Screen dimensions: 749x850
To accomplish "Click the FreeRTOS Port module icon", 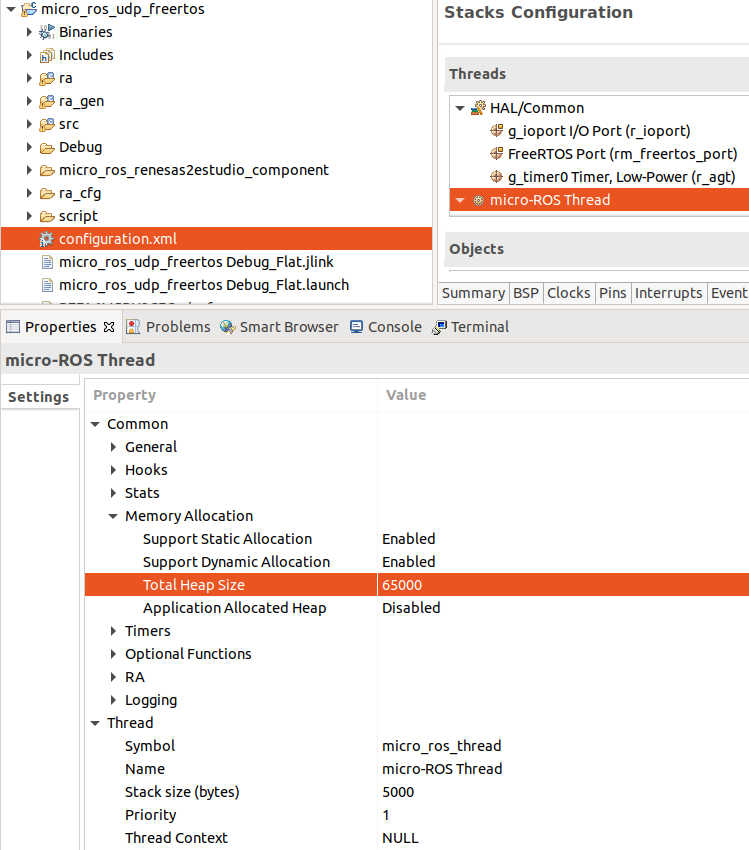I will pyautogui.click(x=496, y=154).
